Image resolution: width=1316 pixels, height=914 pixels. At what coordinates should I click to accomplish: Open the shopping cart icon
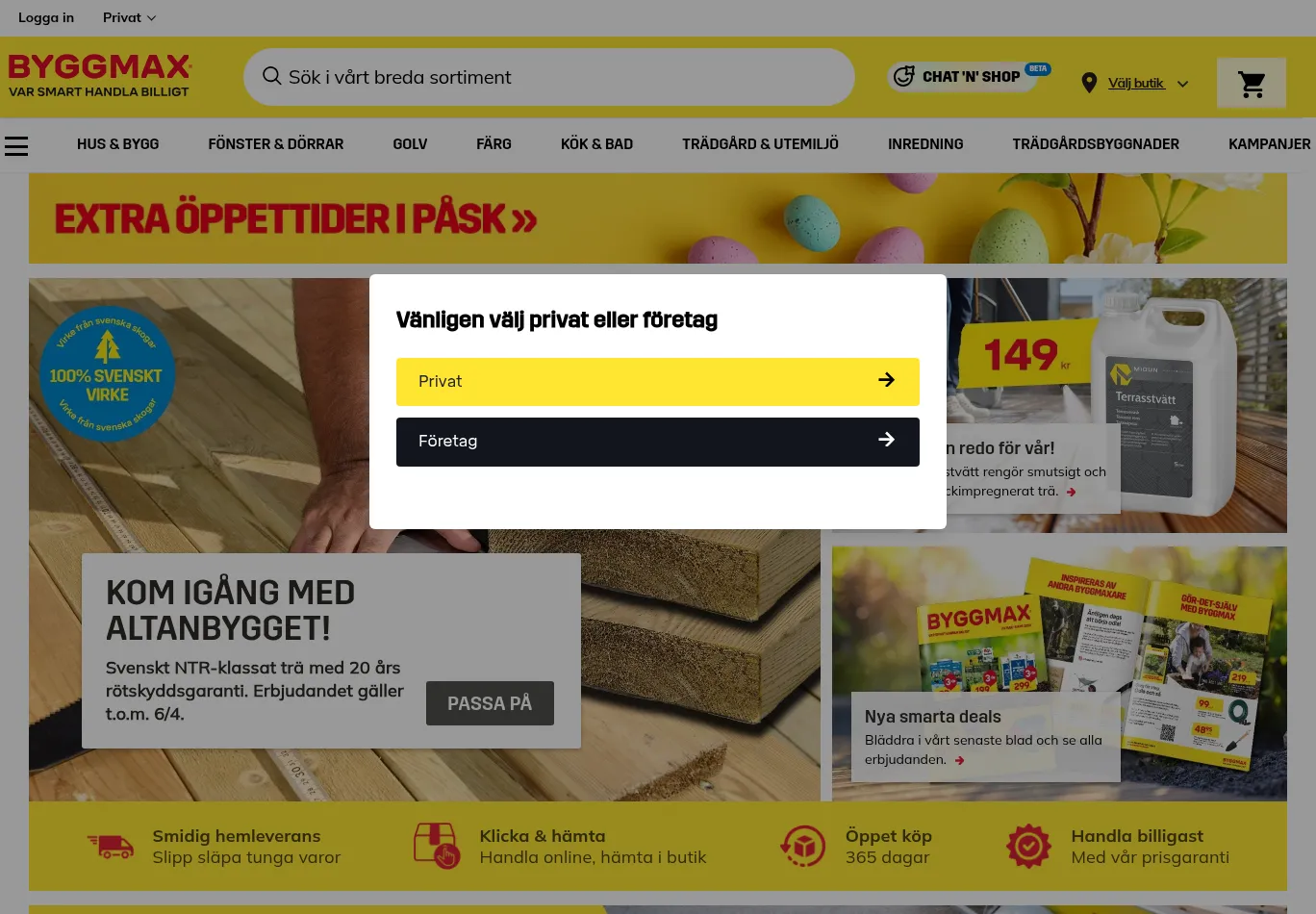point(1252,84)
